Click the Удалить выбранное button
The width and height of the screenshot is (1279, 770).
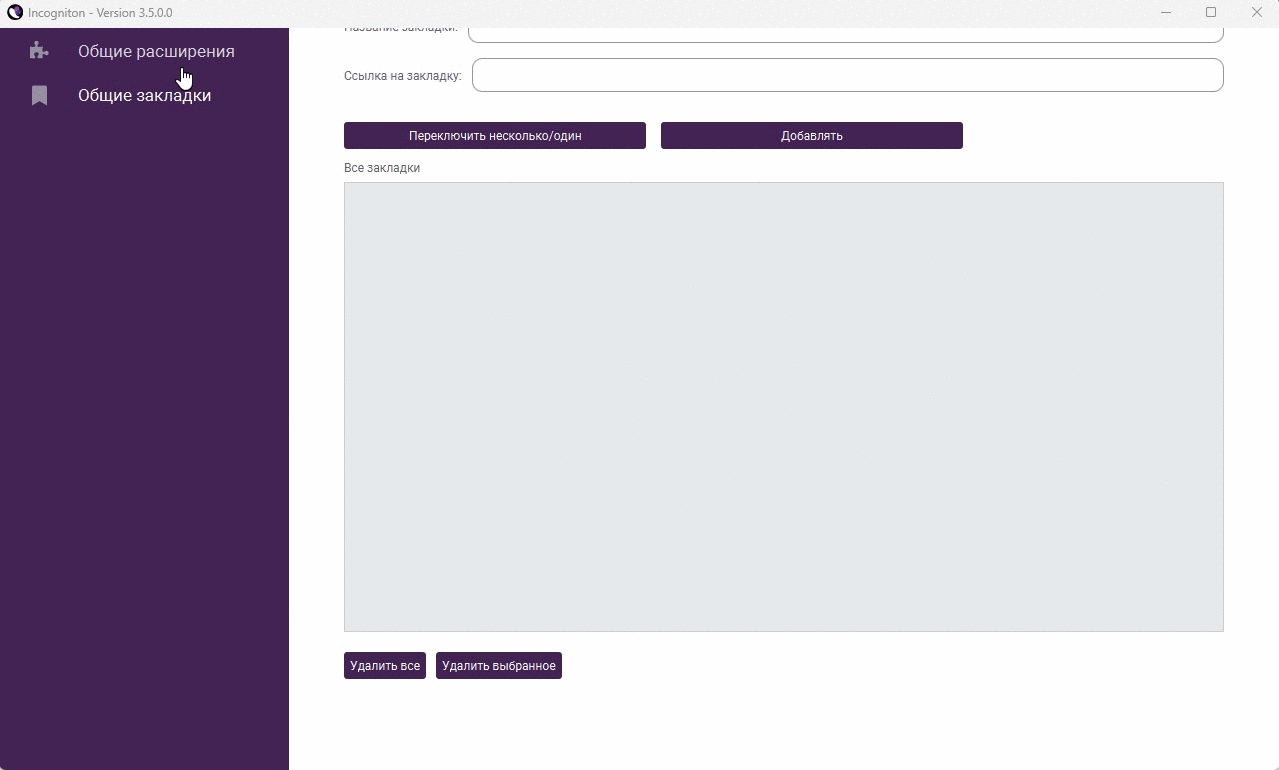pos(498,666)
